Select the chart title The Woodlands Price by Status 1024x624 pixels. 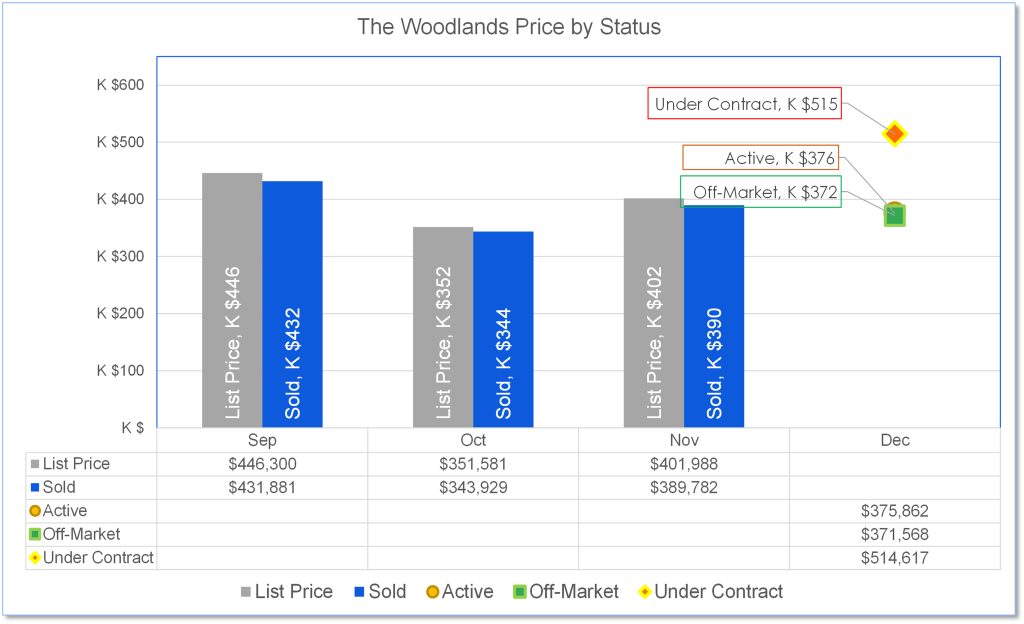pyautogui.click(x=509, y=27)
